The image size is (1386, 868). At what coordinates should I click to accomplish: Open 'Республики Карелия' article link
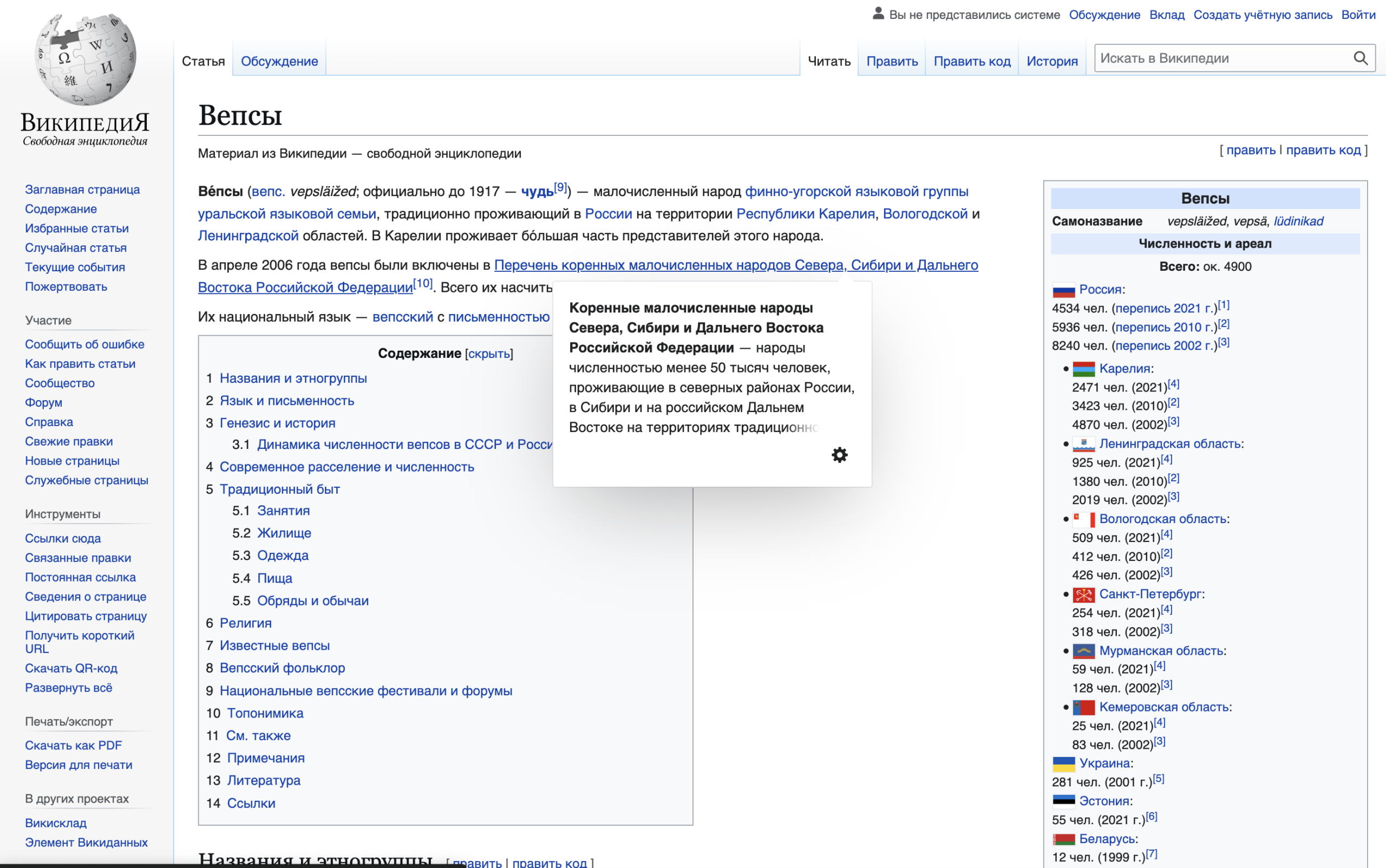pyautogui.click(x=805, y=213)
